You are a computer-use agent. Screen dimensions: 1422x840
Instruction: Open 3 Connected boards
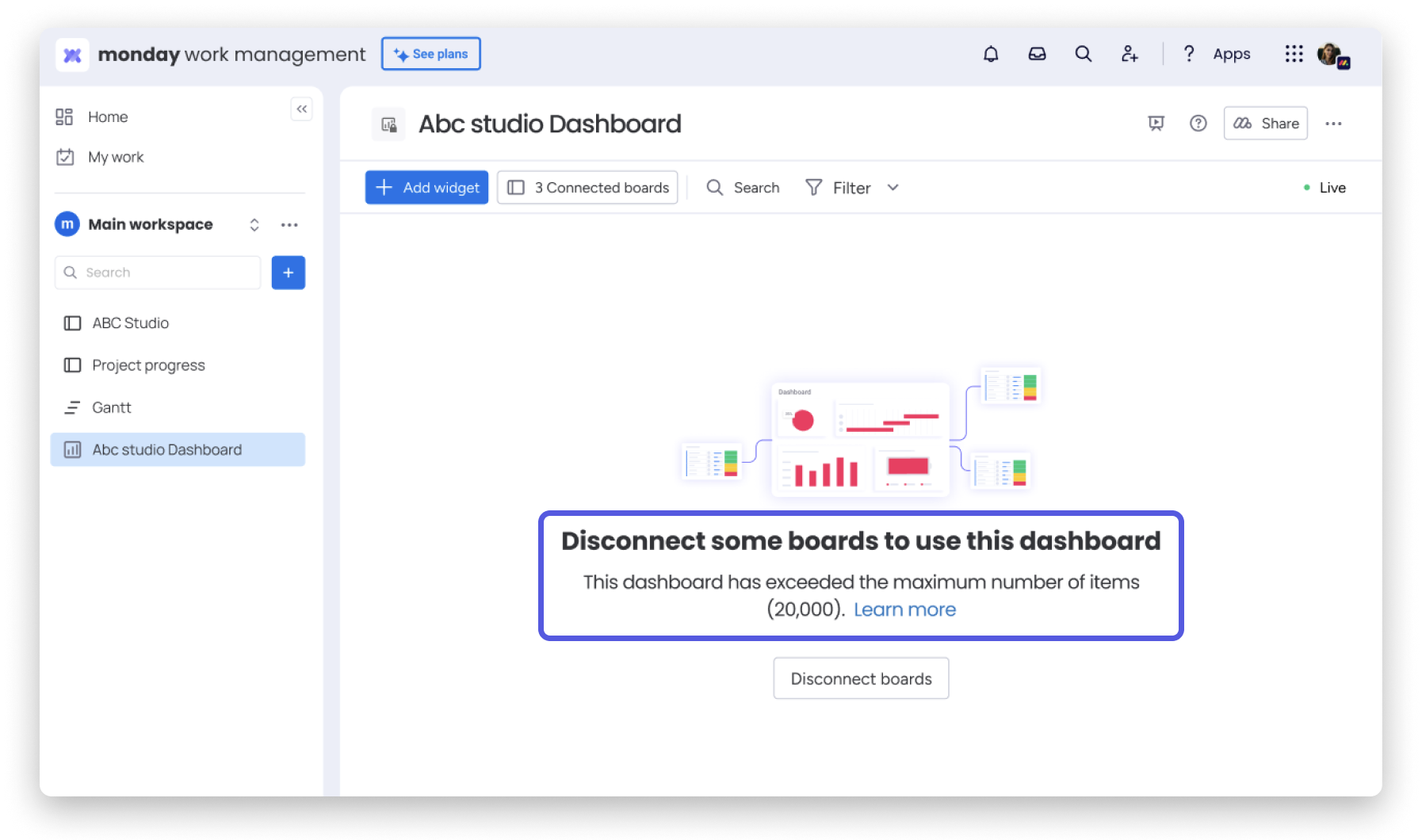click(587, 188)
